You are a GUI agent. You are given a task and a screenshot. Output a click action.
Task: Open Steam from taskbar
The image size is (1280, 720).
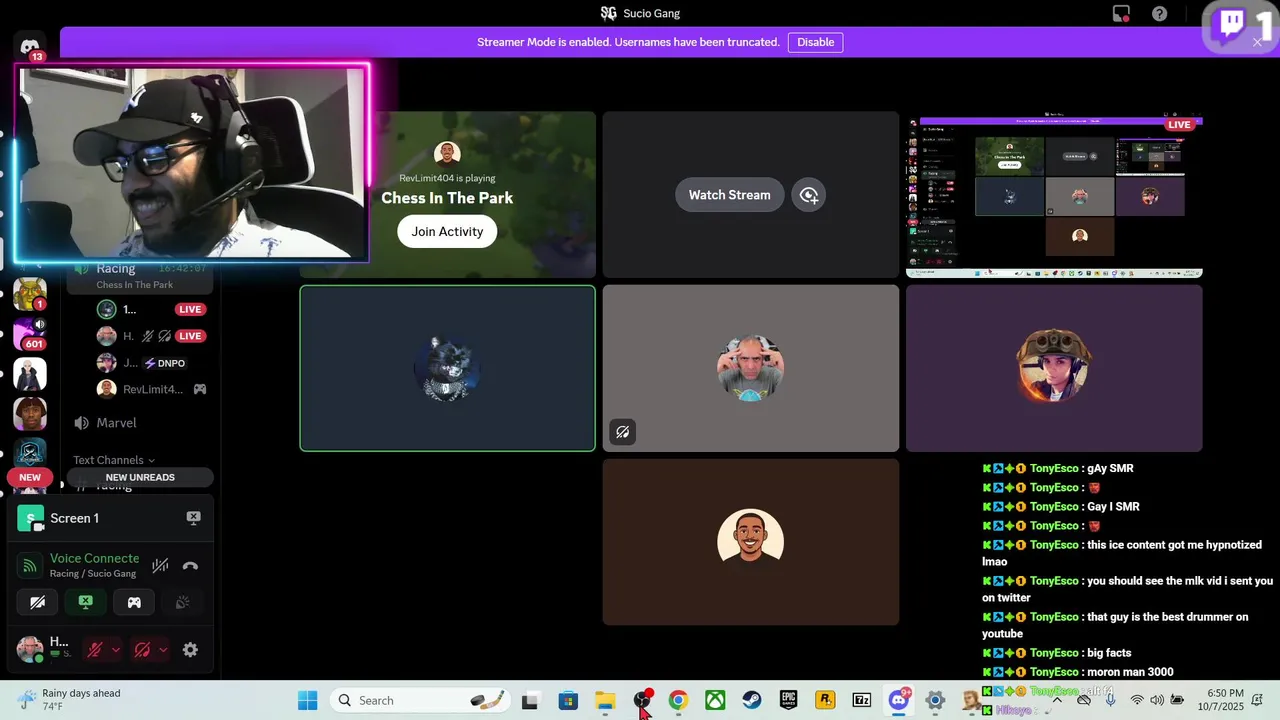pyautogui.click(x=751, y=700)
